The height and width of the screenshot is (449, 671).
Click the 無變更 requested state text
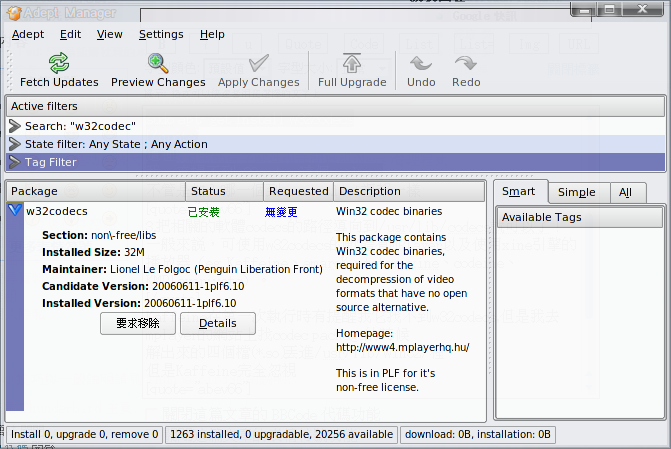tap(281, 212)
